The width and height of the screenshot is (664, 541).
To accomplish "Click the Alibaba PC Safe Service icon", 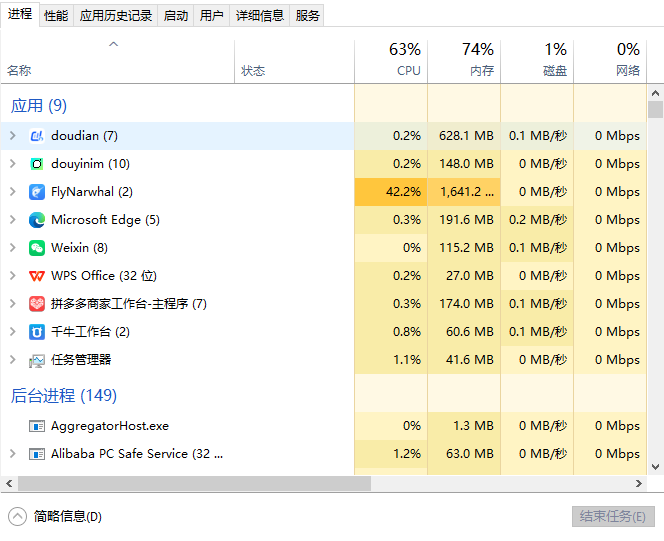I will click(x=37, y=454).
